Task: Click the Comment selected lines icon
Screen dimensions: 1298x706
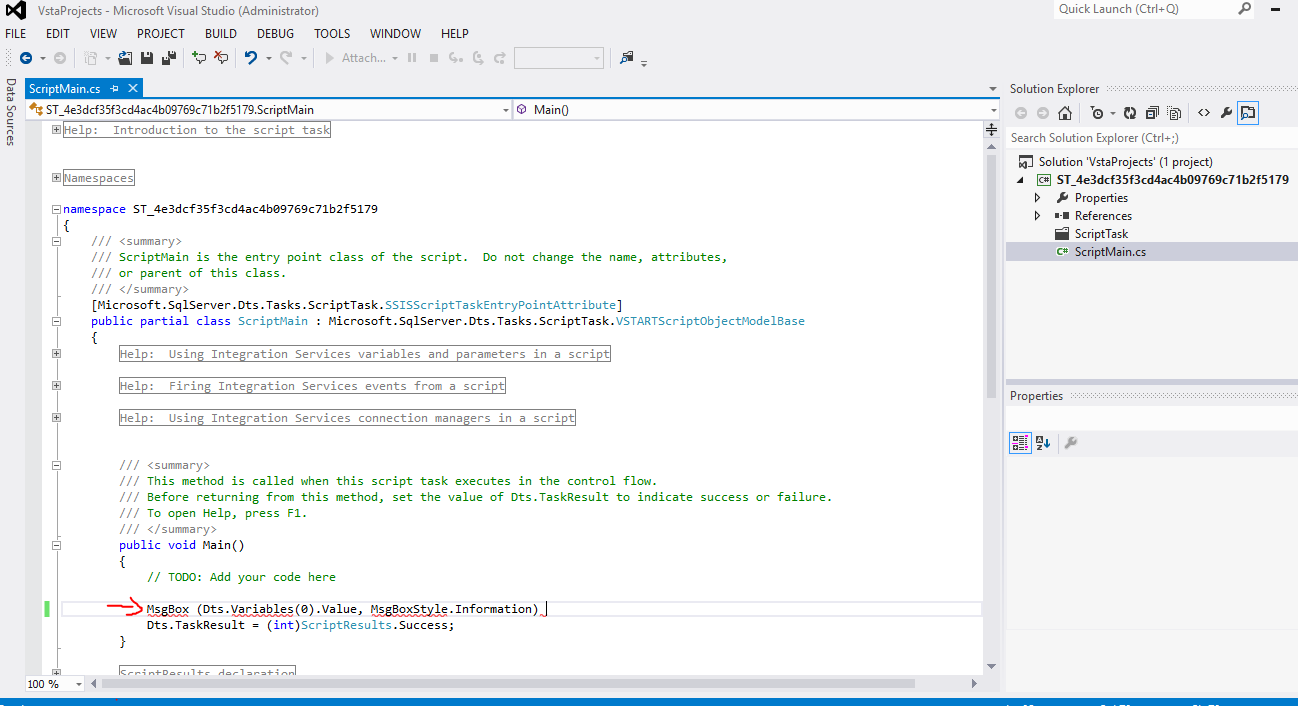Action: pyautogui.click(x=199, y=58)
